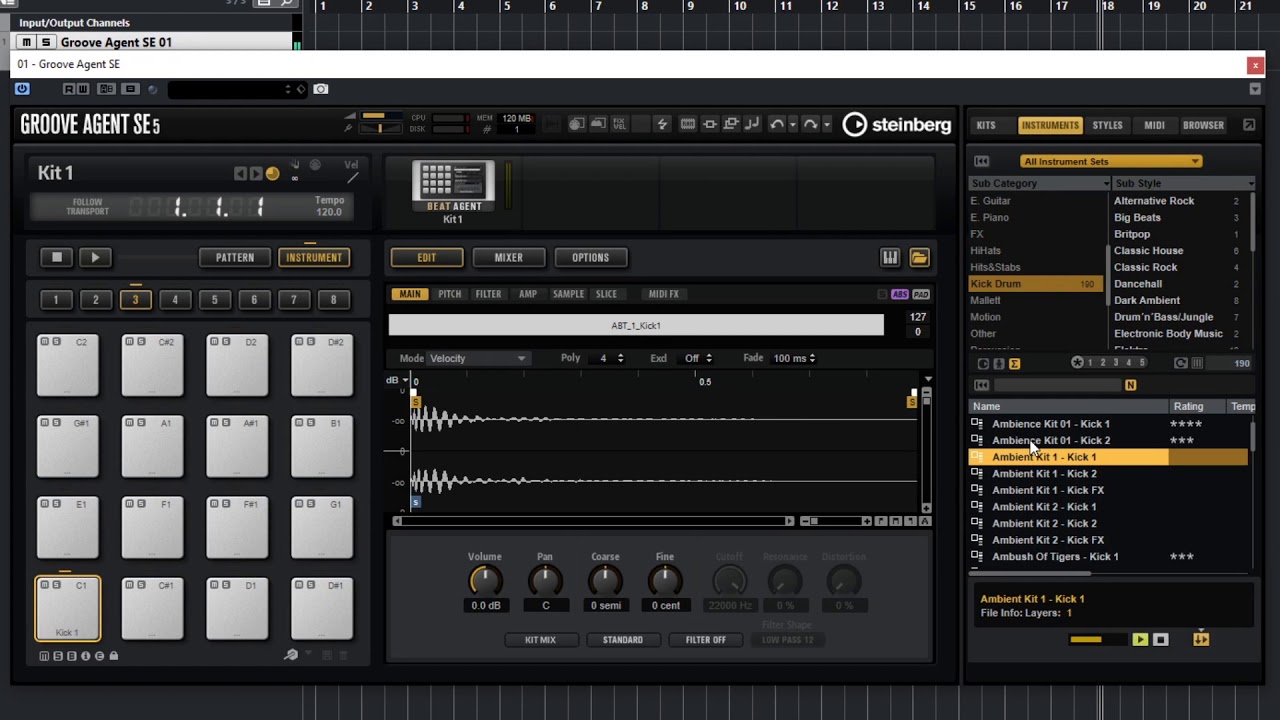Open the keyboard view icon beside Options
Image resolution: width=1280 pixels, height=720 pixels.
click(x=890, y=258)
